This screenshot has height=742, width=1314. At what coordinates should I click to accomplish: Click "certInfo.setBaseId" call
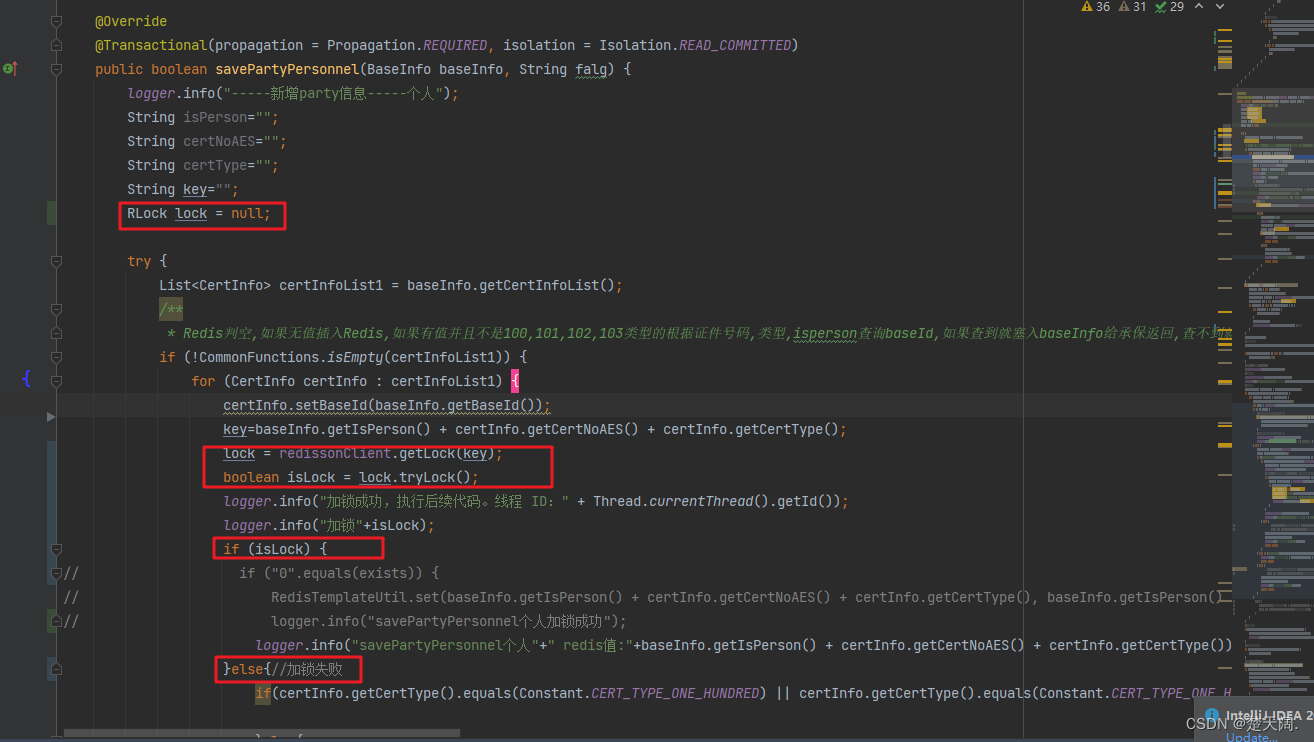tap(295, 405)
